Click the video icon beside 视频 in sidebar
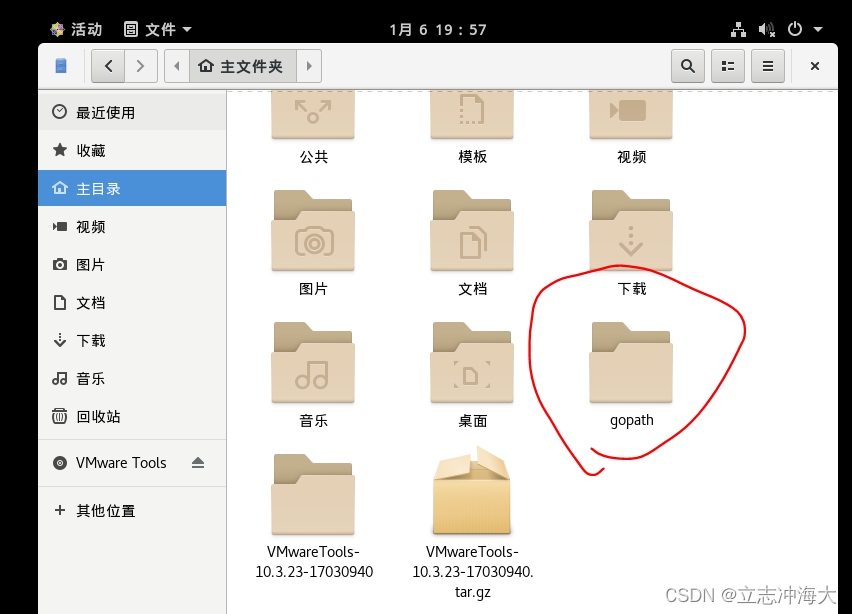Image resolution: width=852 pixels, height=614 pixels. click(60, 227)
